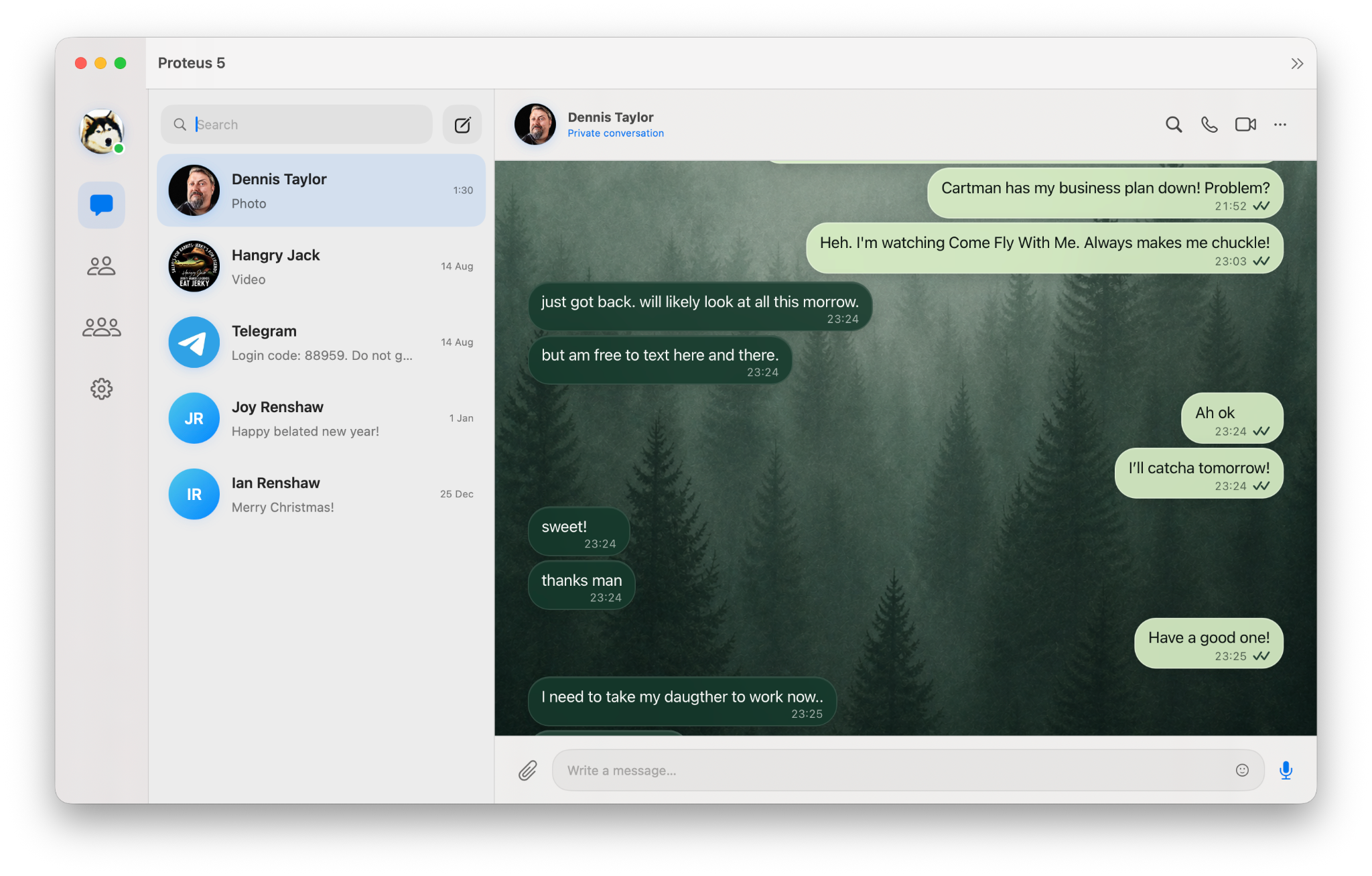
Task: Click the 'sweet!' message bubble
Action: (x=579, y=532)
